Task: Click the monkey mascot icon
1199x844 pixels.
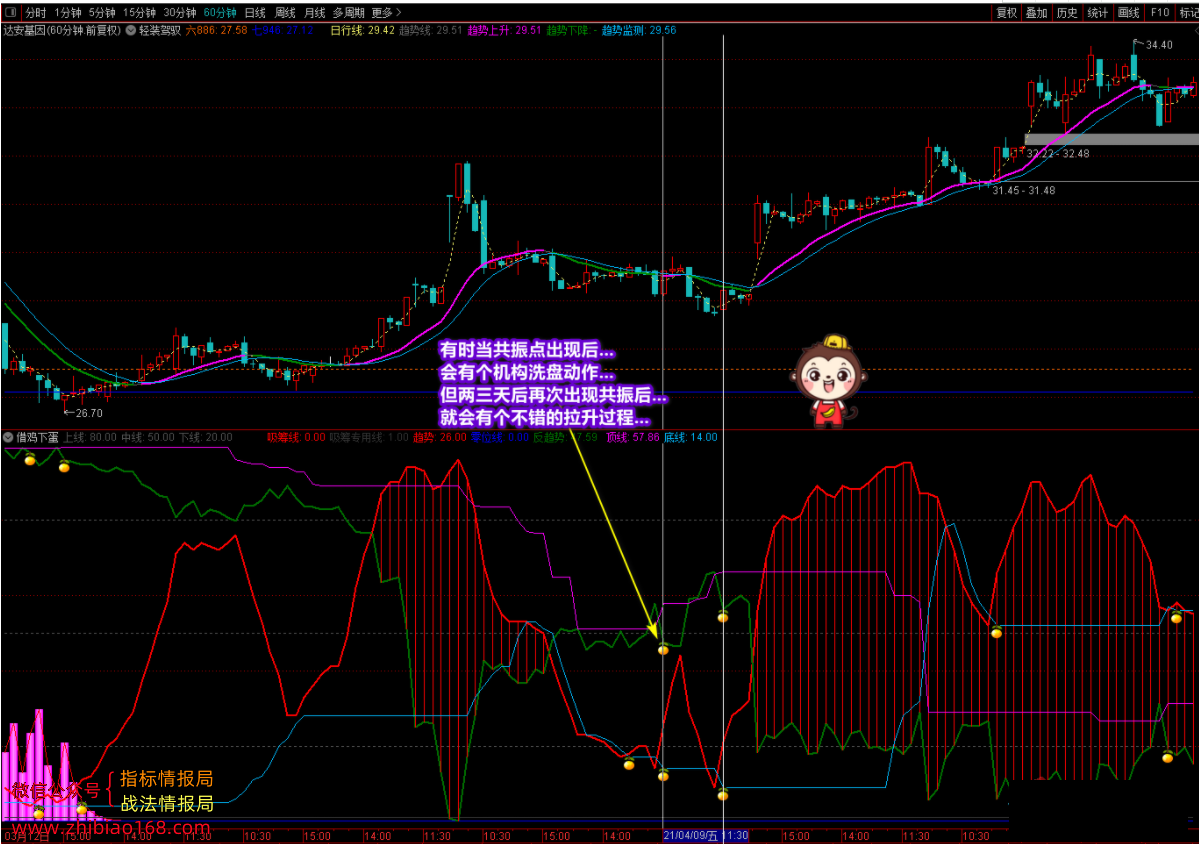Action: coord(828,380)
